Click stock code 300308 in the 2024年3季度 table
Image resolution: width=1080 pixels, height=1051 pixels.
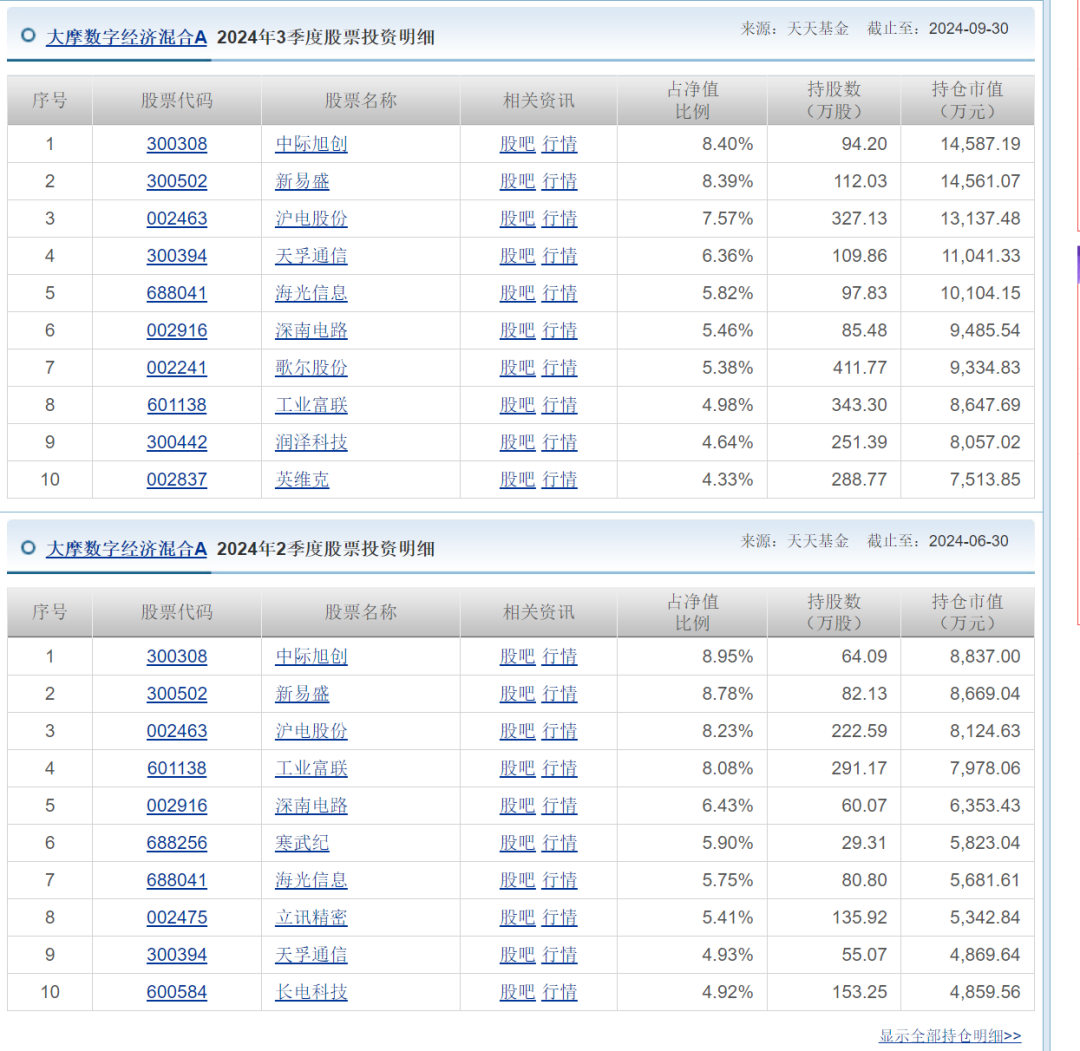(177, 144)
